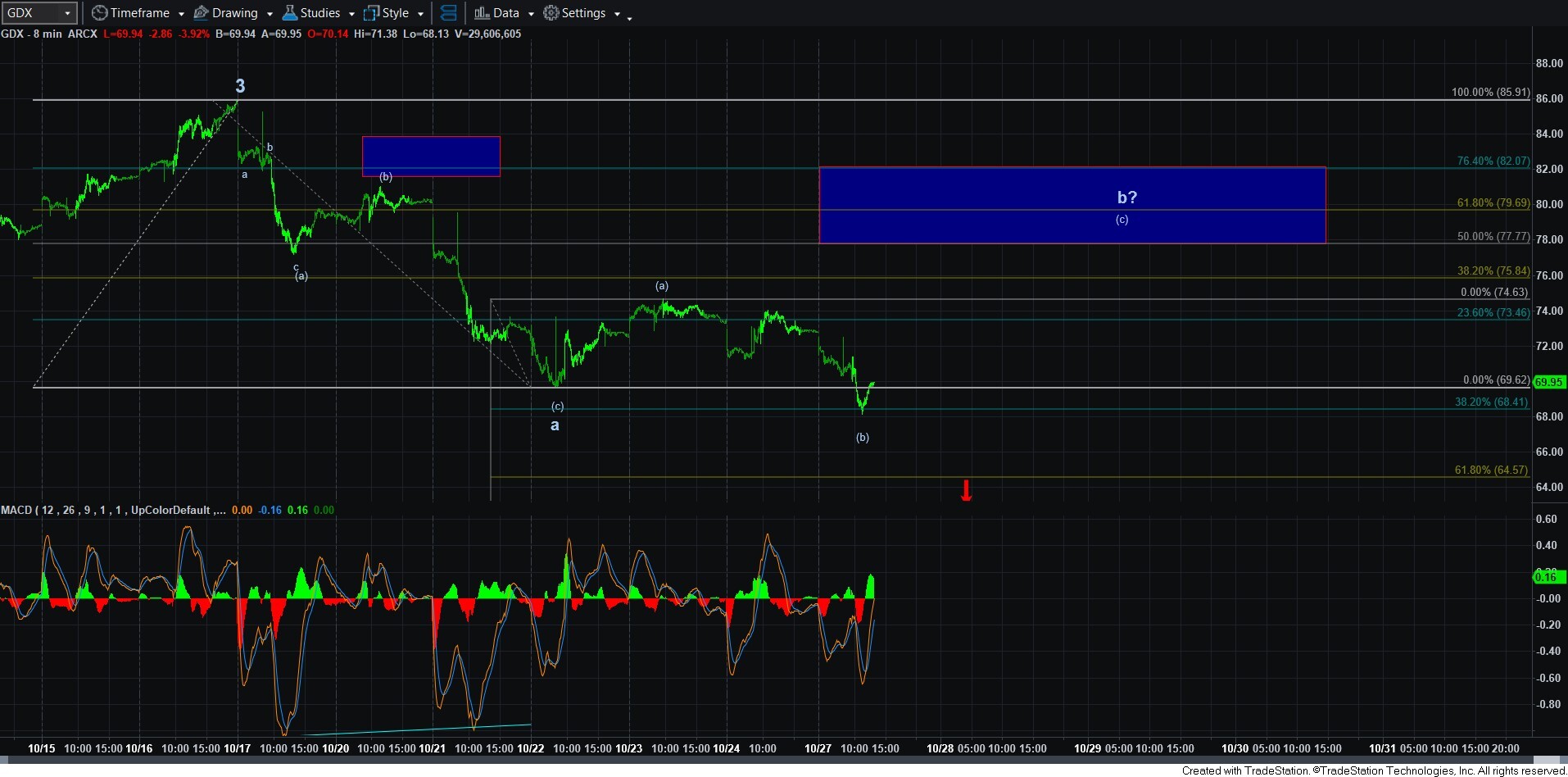Expand the Drawing dropdown arrow
The width and height of the screenshot is (1568, 777).
click(x=270, y=14)
